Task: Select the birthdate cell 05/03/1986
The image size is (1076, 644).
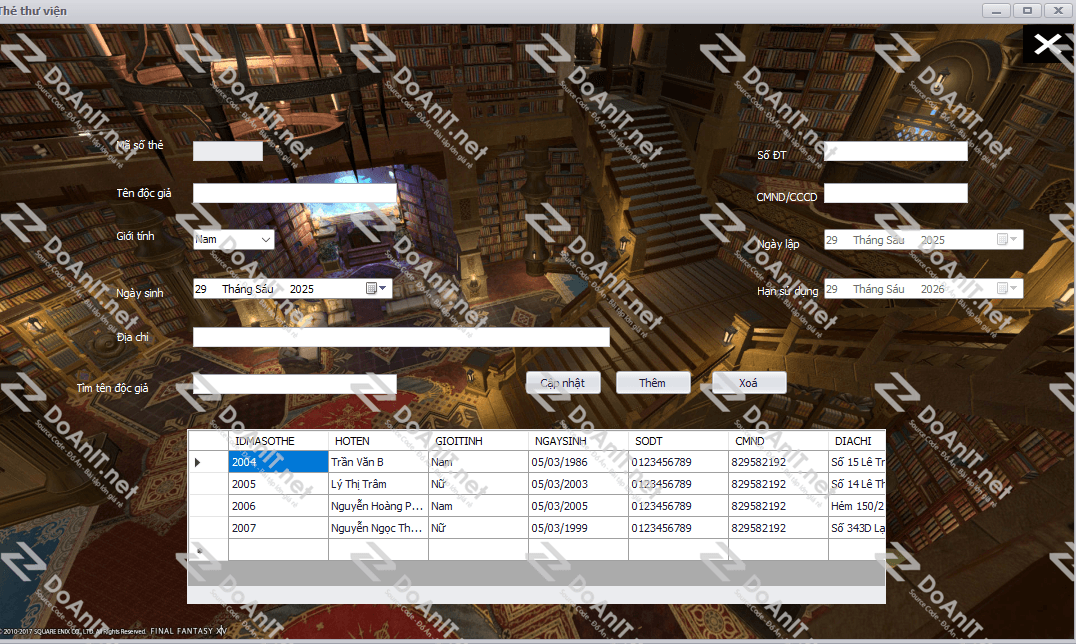Action: pyautogui.click(x=578, y=462)
